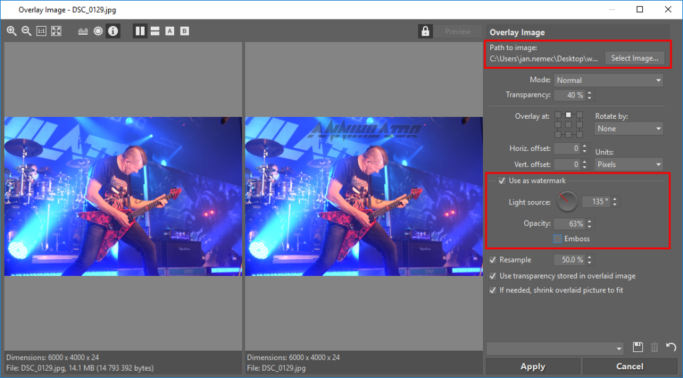Increase Resample percentage with the up arrow
This screenshot has width=683, height=378.
(x=590, y=257)
